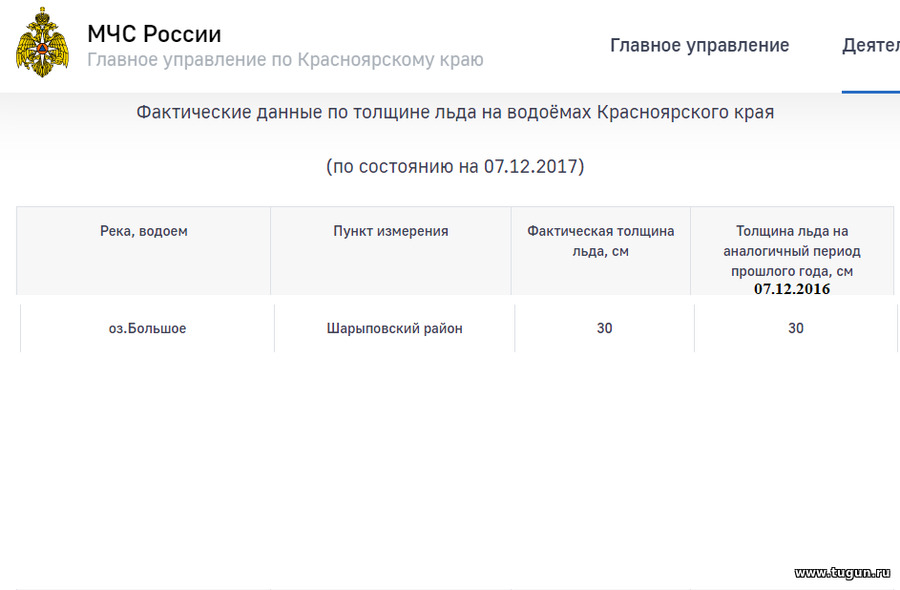Select the 'оз.Большое' table cell
The image size is (900, 590).
pos(147,328)
